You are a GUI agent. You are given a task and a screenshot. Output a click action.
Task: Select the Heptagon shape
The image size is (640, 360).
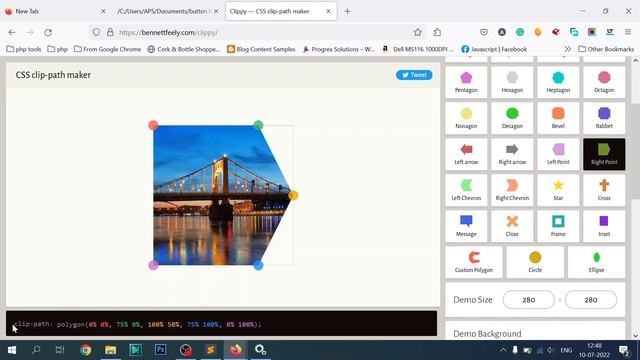click(558, 82)
